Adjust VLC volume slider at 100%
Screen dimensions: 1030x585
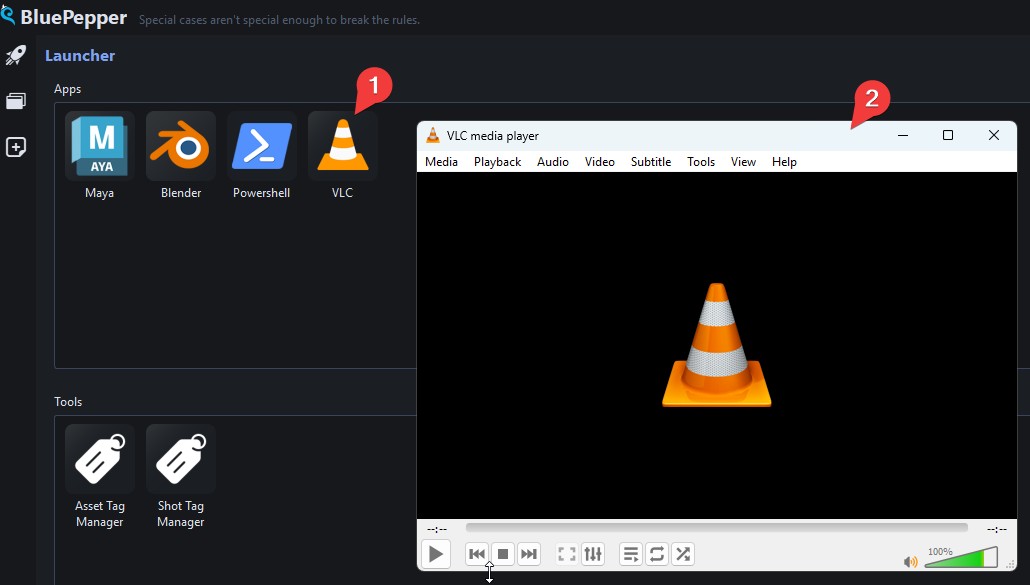pos(962,557)
